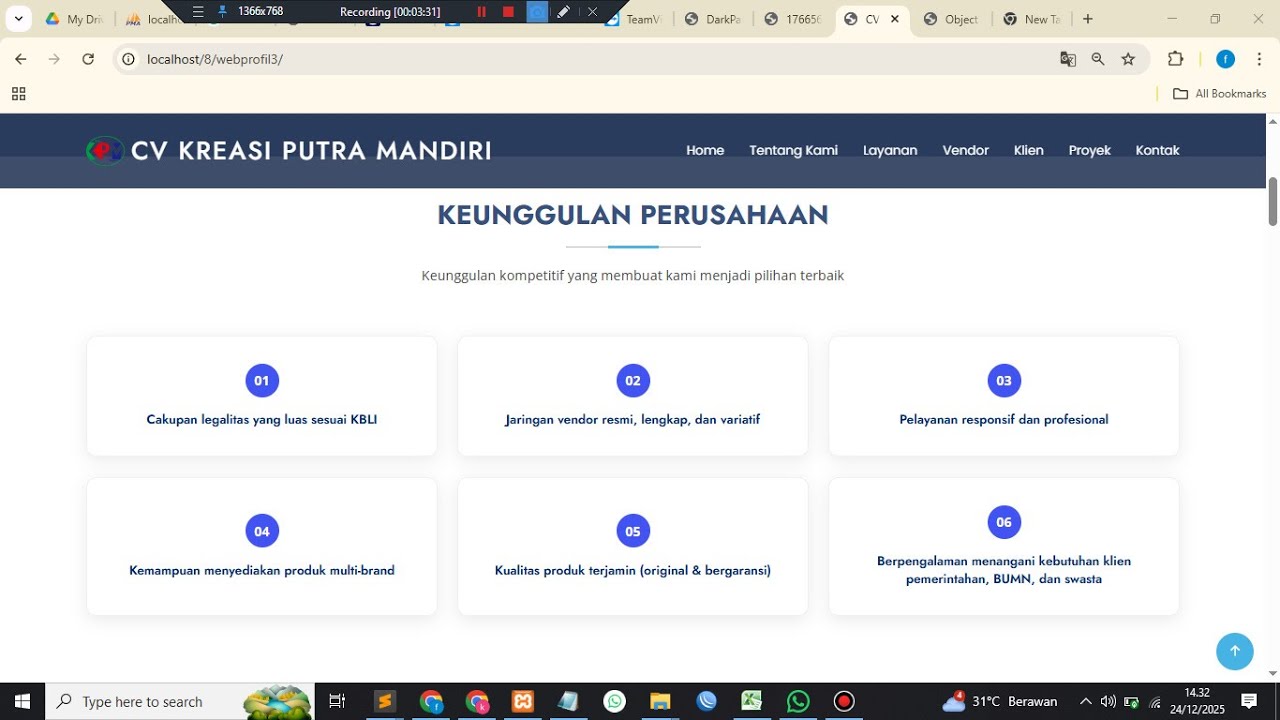Open Sublime Text from the taskbar

tap(385, 701)
